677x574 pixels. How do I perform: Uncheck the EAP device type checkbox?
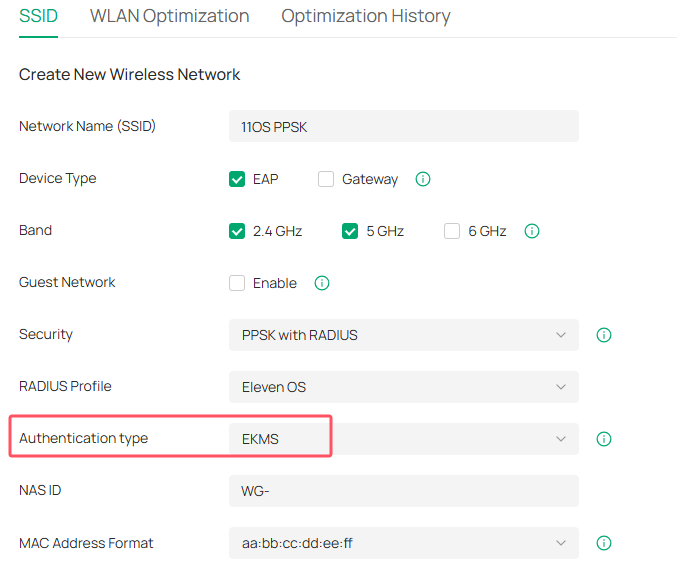(x=237, y=179)
